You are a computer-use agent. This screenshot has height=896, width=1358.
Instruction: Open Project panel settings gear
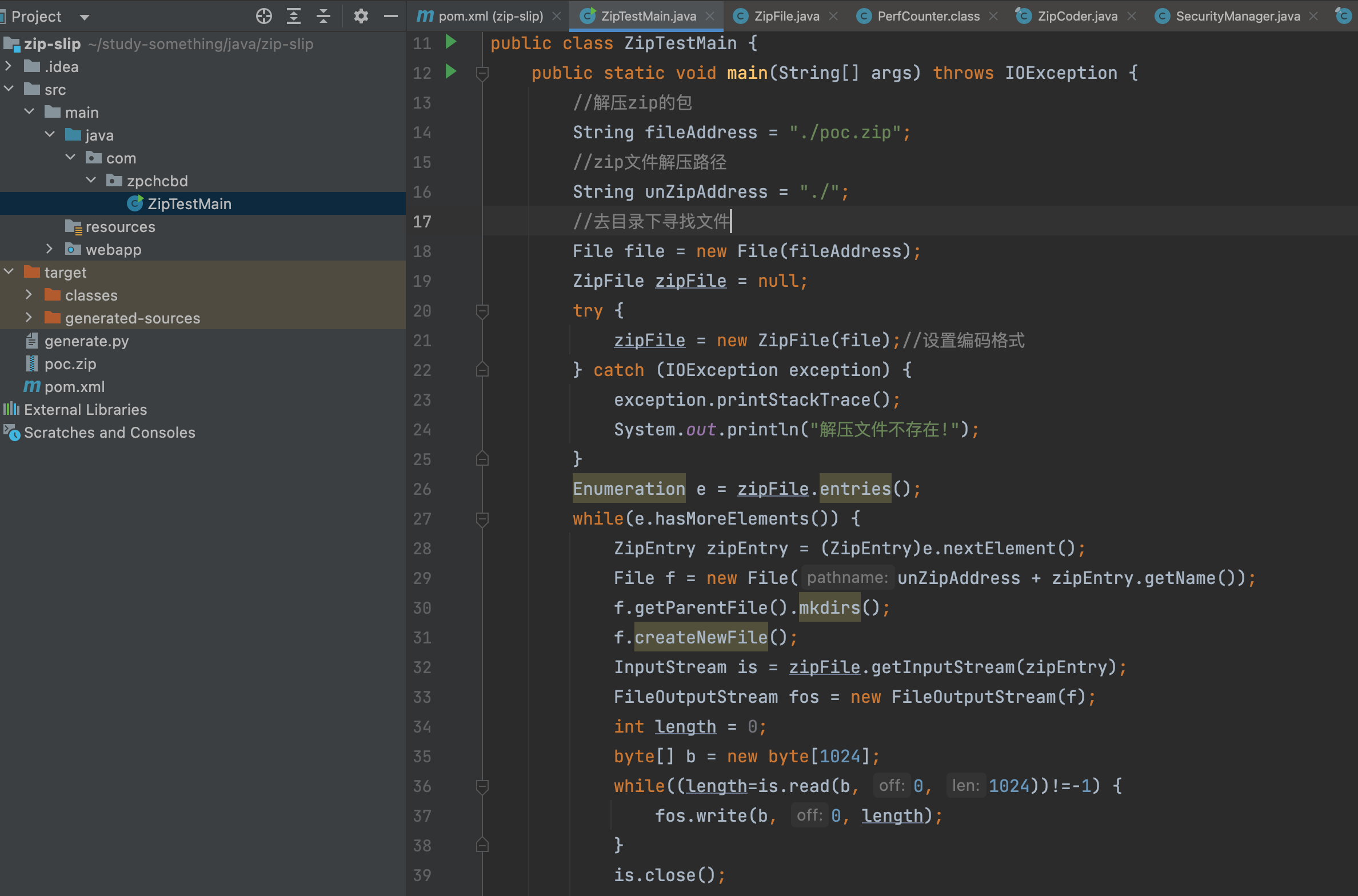pyautogui.click(x=361, y=16)
